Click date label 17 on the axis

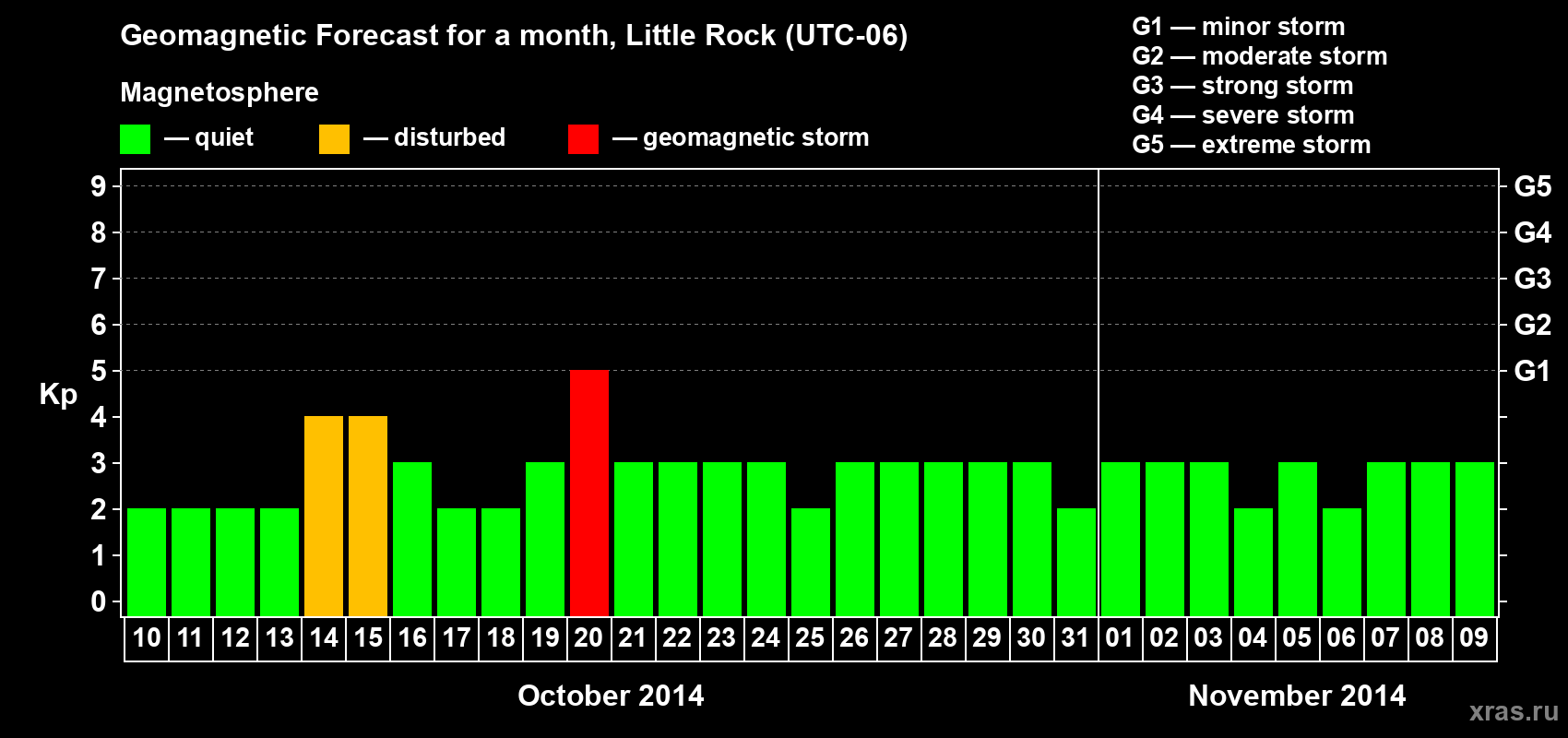coord(457,637)
